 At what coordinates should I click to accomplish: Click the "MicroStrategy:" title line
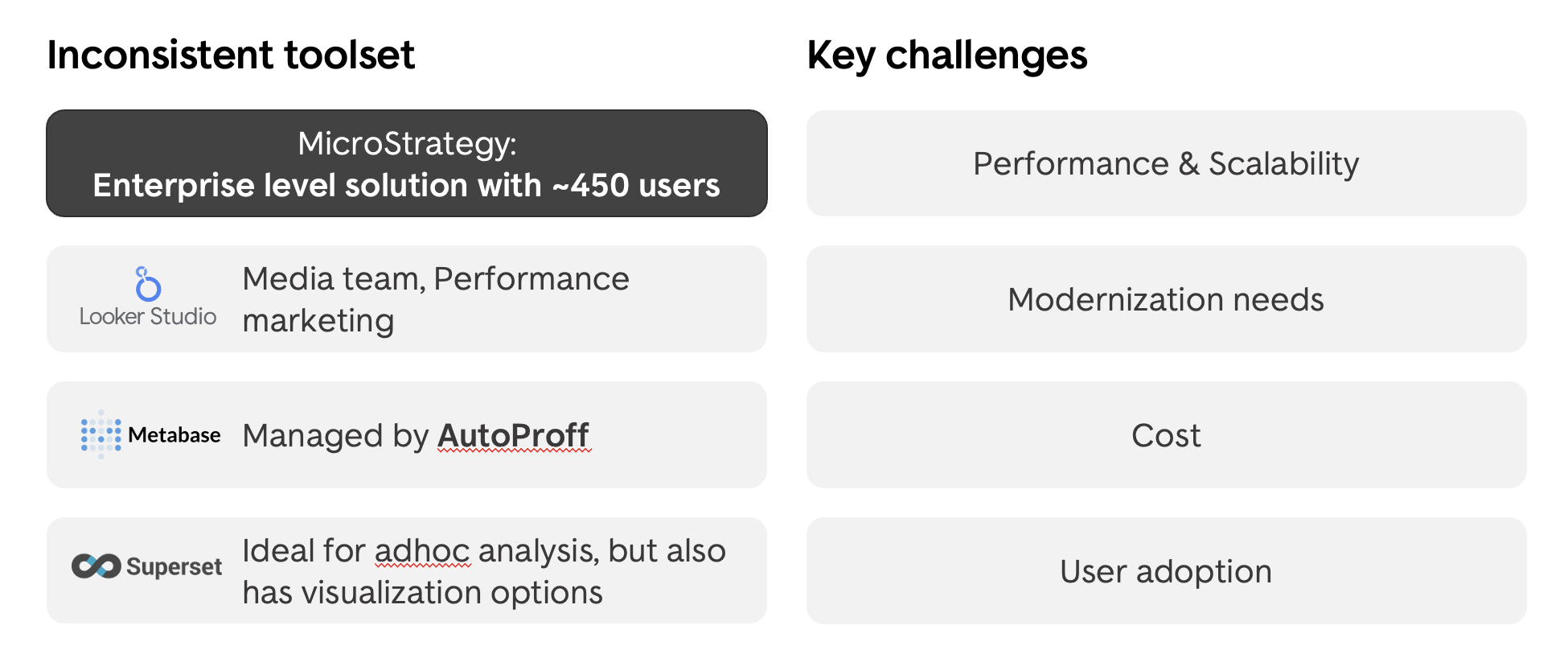click(407, 144)
